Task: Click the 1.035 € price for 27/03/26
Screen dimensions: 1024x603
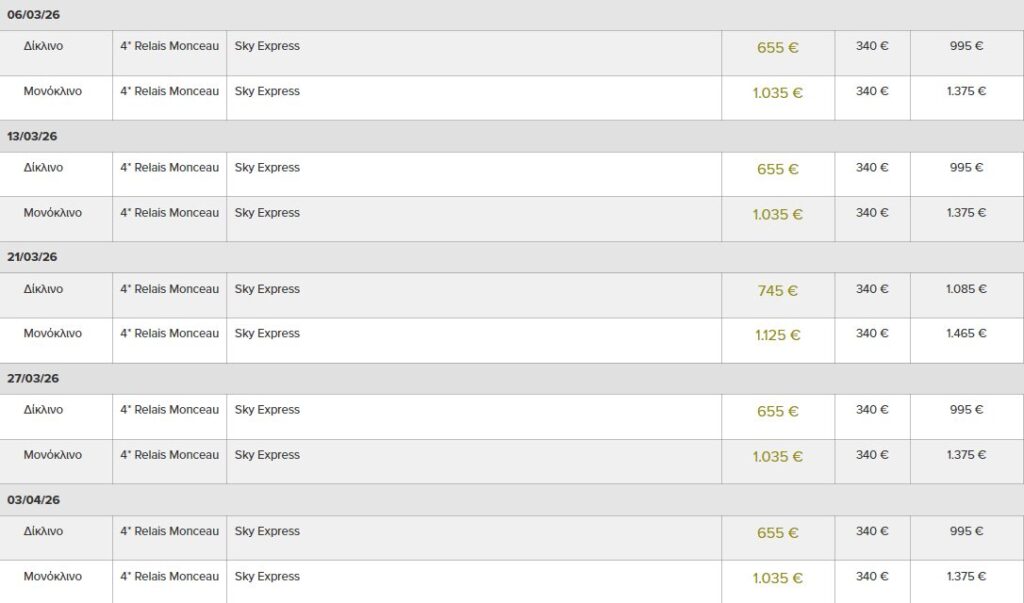Action: coord(777,457)
